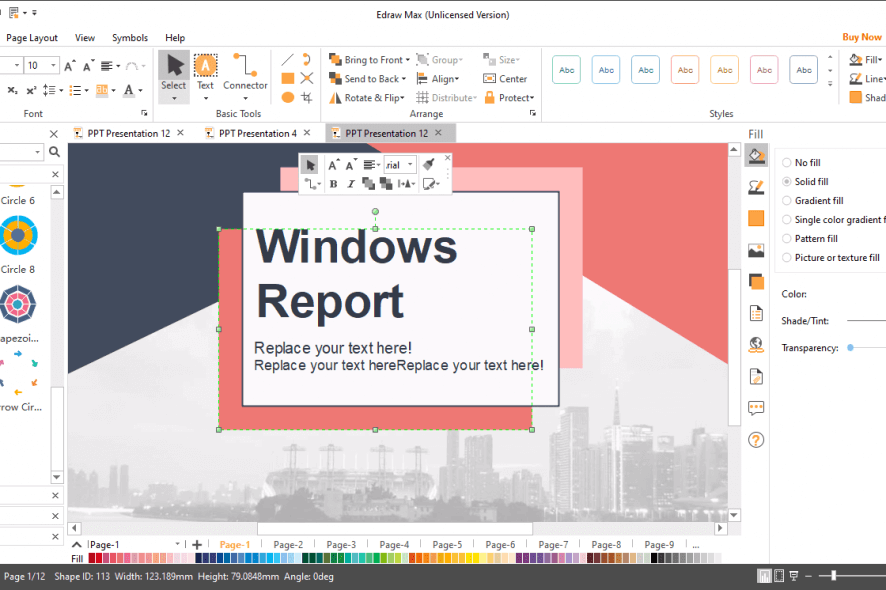Expand the Page-1 page selector dropdown
This screenshot has width=886, height=590.
[x=177, y=544]
